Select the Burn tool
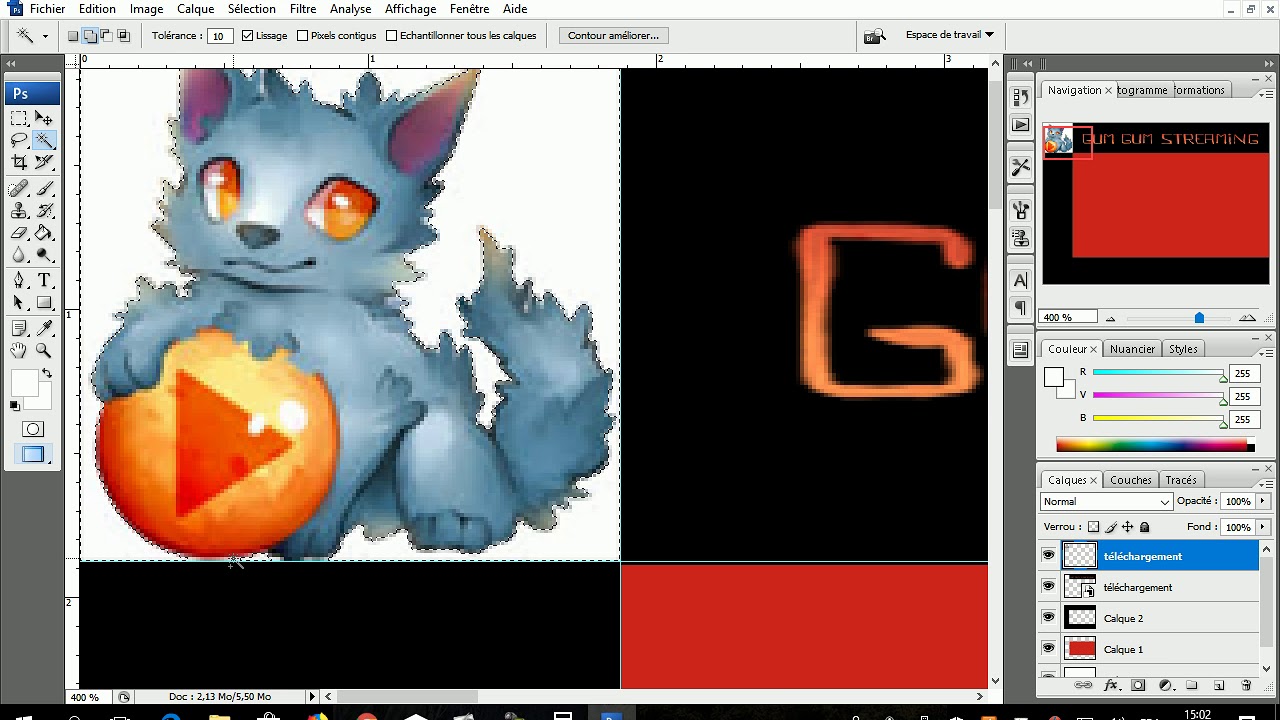 click(44, 255)
